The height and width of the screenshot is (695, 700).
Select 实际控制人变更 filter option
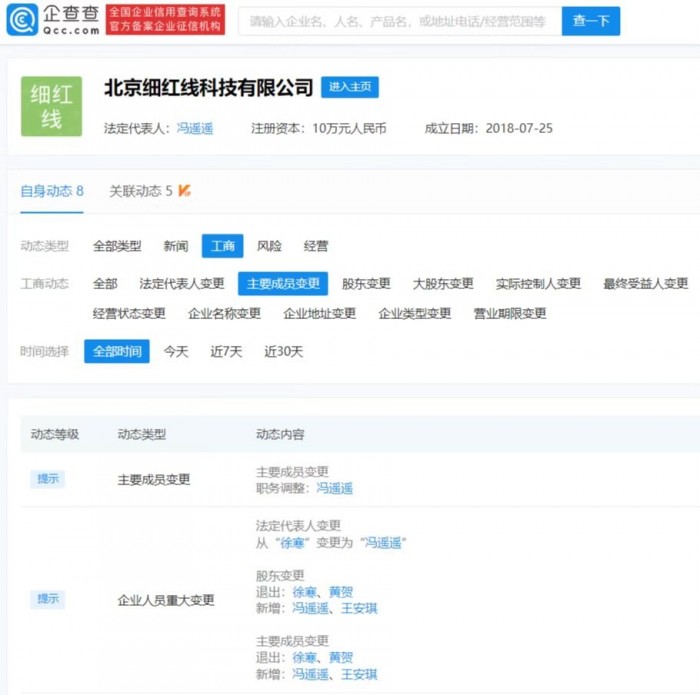pos(538,284)
